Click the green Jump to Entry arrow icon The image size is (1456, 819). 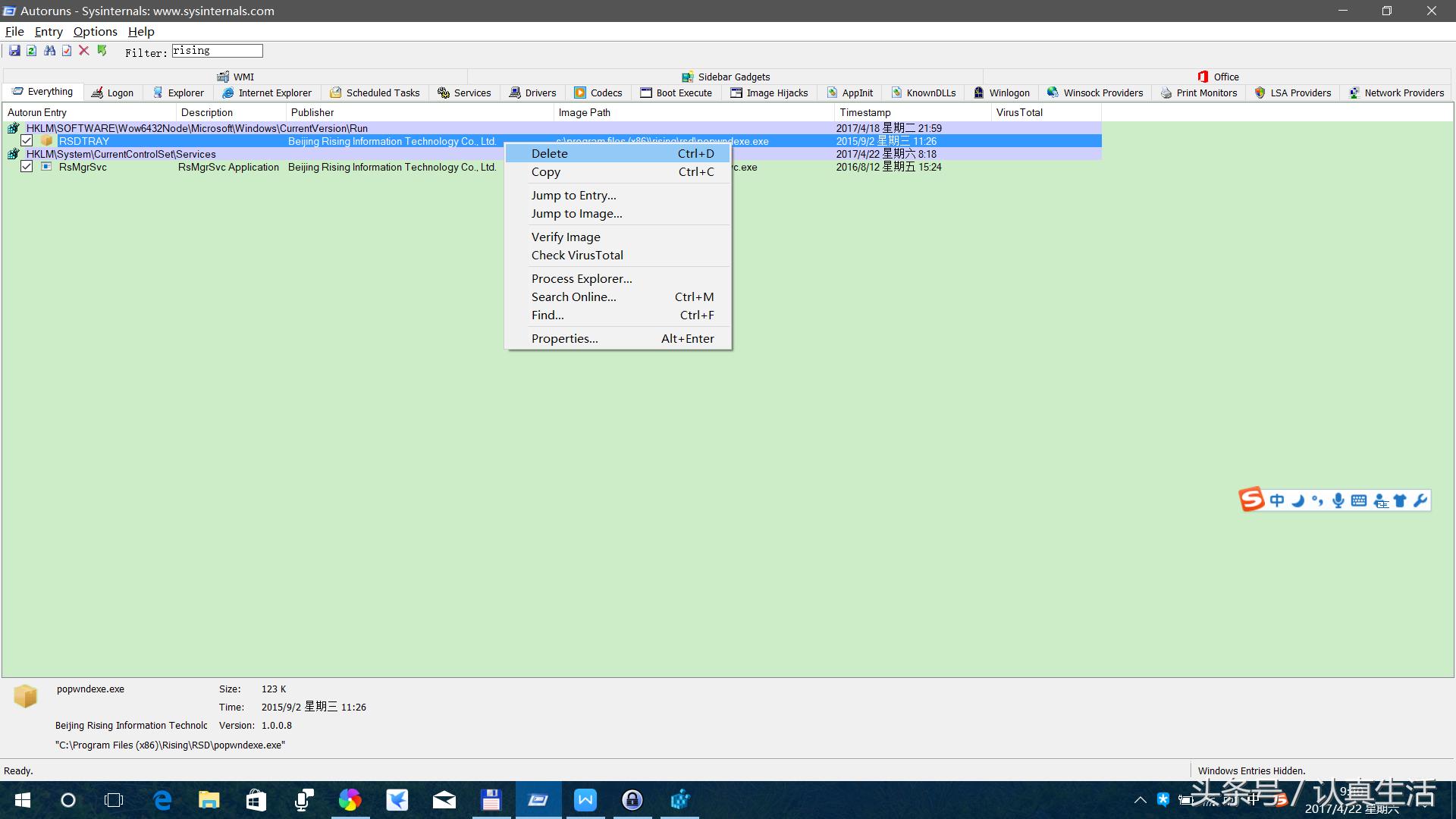pos(102,51)
